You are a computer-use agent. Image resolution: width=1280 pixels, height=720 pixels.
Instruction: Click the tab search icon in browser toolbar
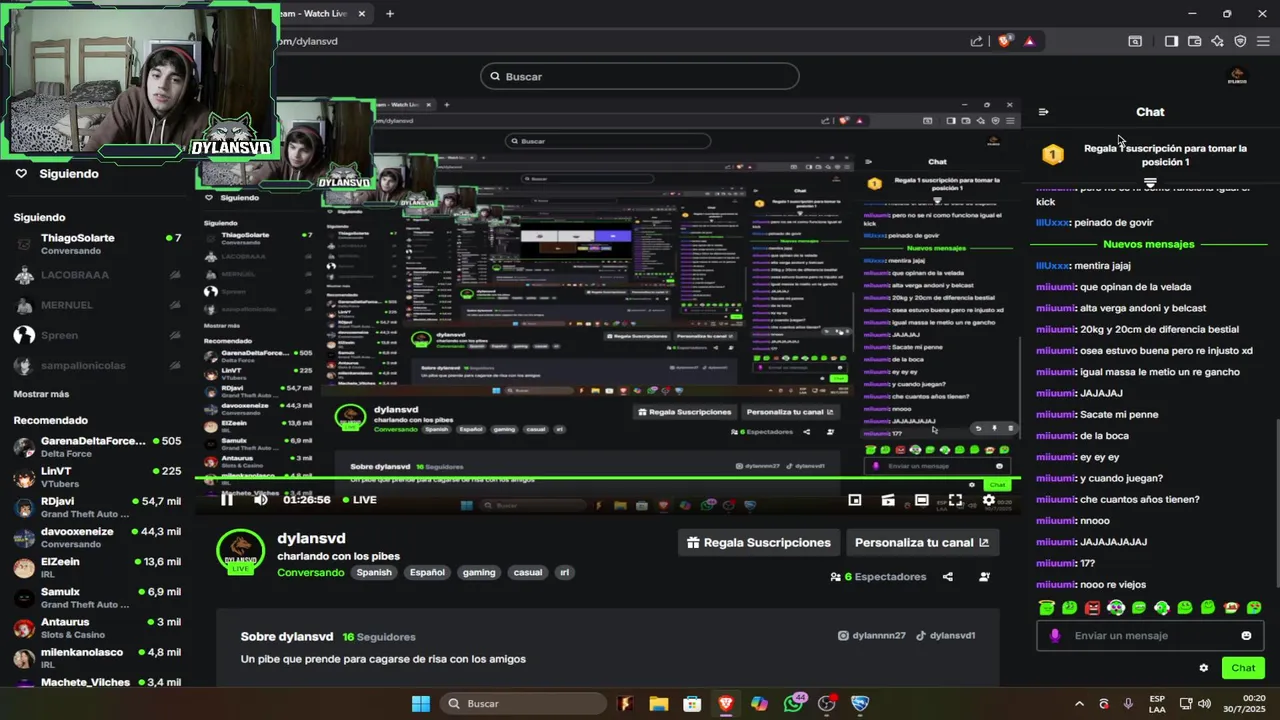[1135, 41]
